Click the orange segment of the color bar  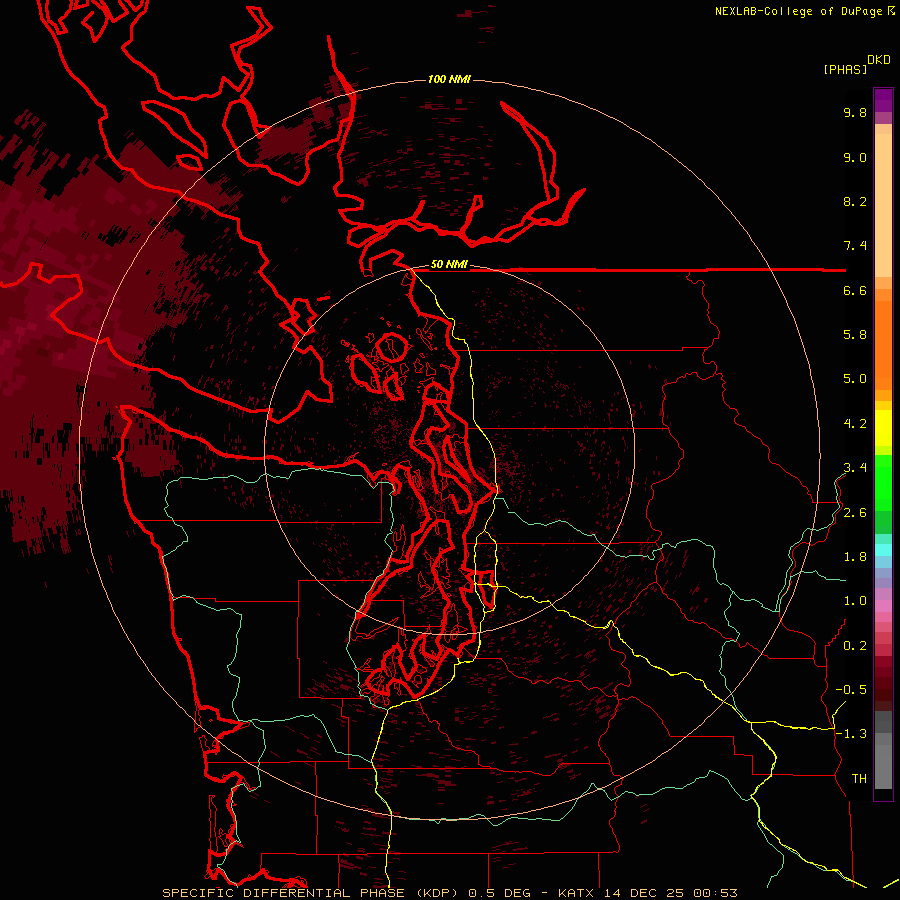click(883, 344)
